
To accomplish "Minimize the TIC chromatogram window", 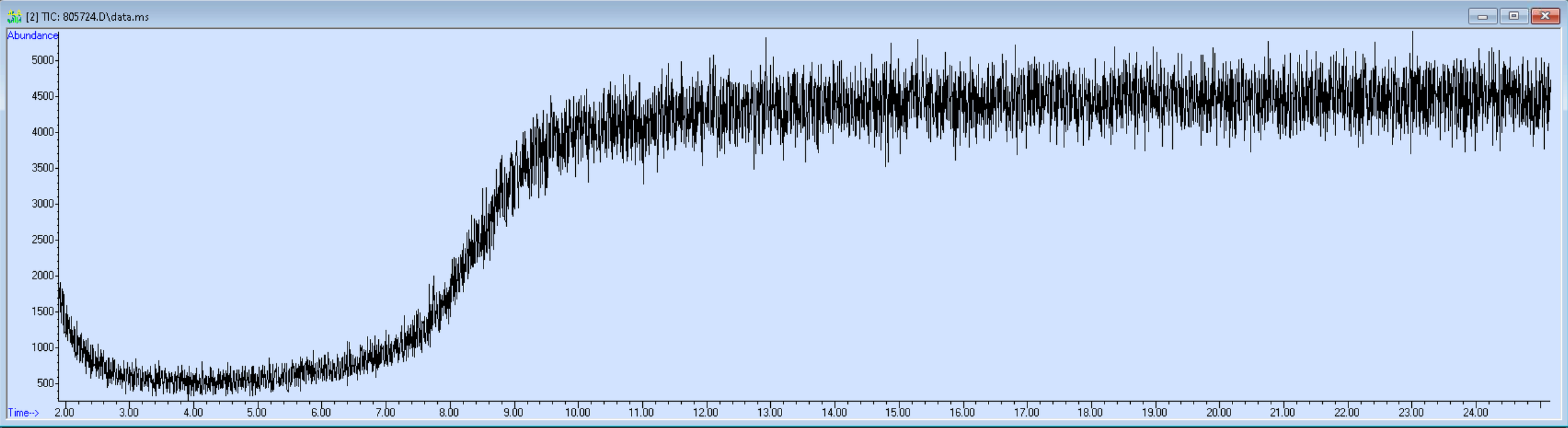I will coord(1483,16).
